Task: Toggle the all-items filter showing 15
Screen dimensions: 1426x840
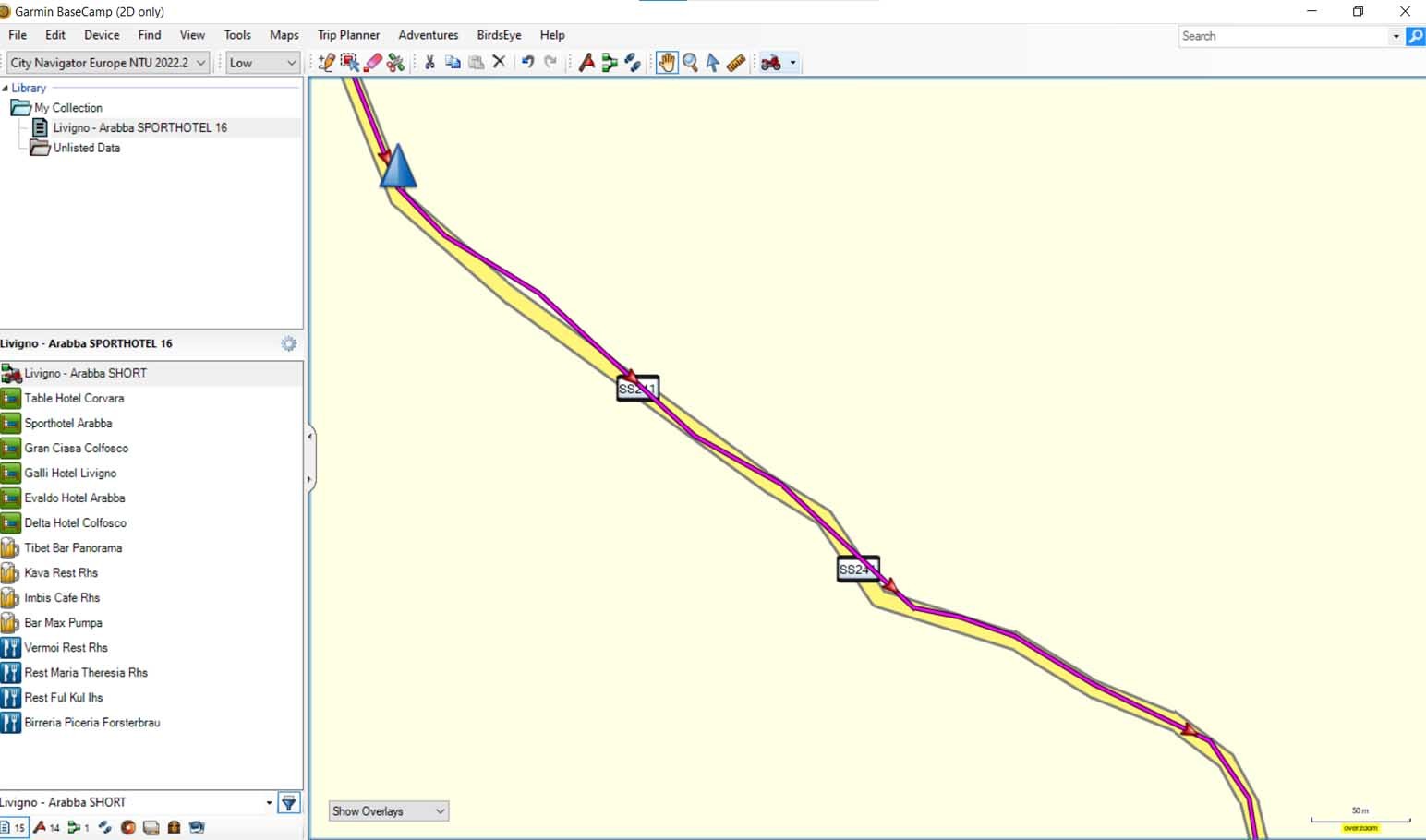Action: coord(14,827)
